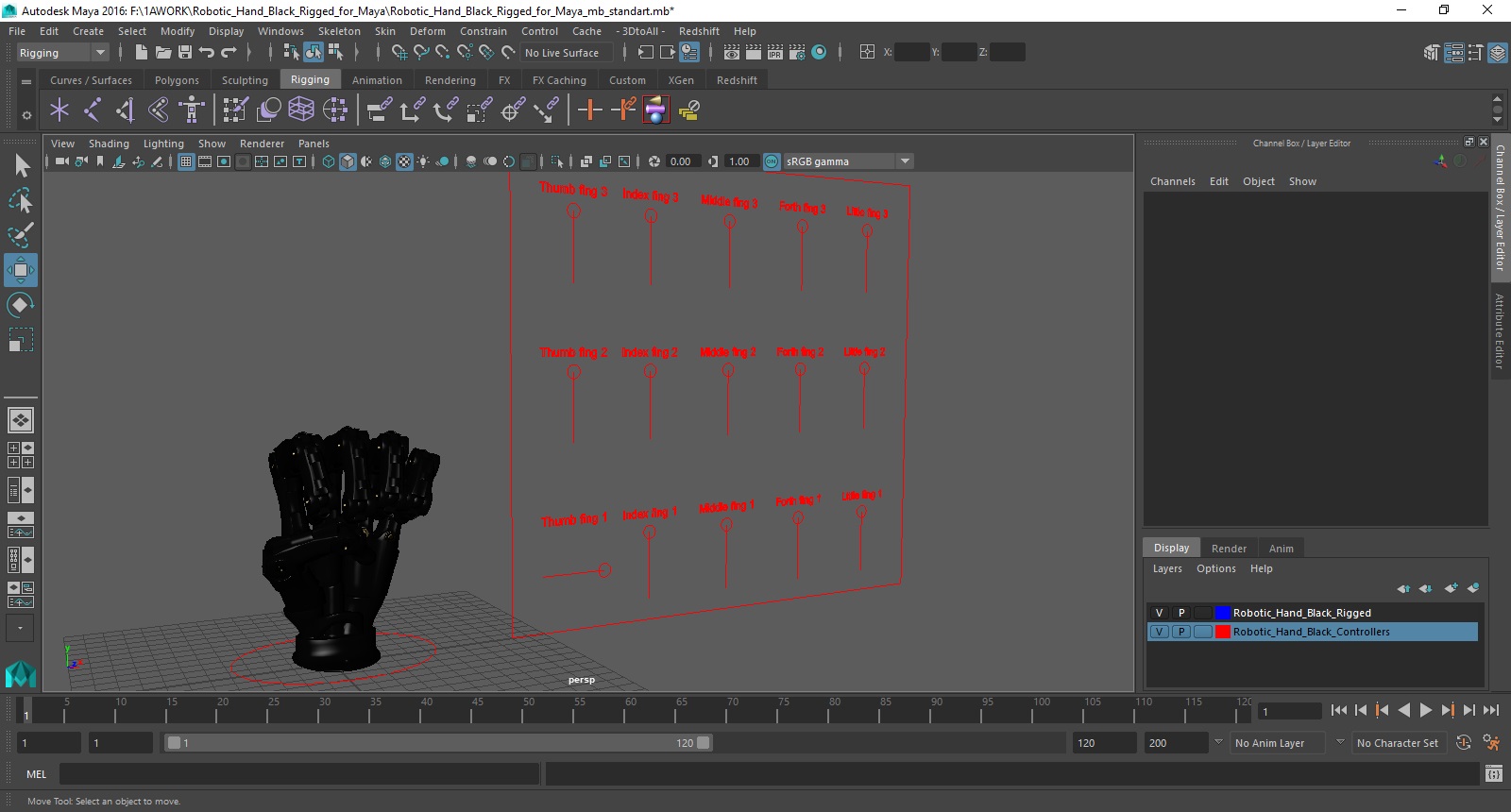Toggle Auto Keyframe key icon
Image resolution: width=1511 pixels, height=812 pixels.
coord(1464,743)
